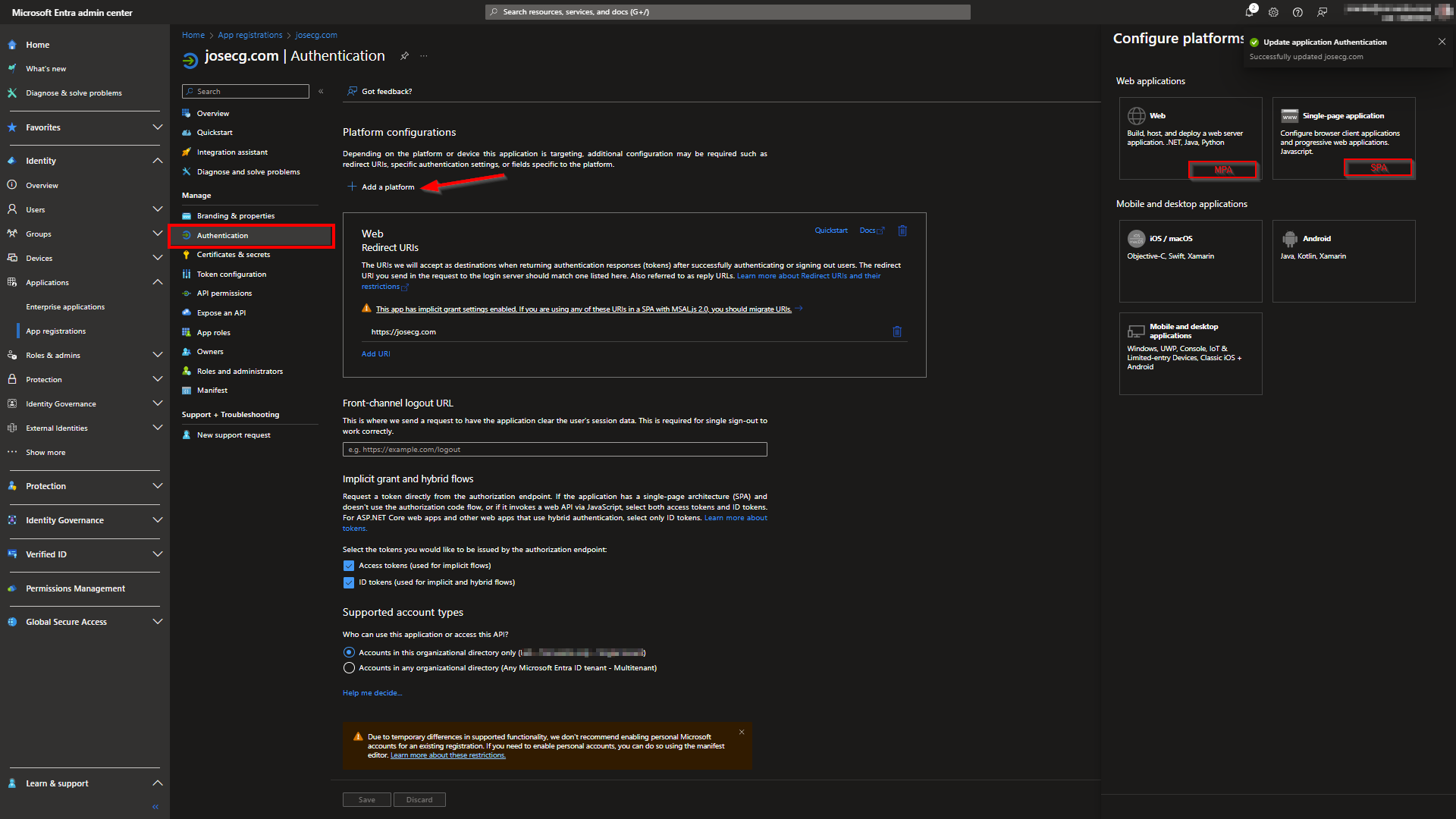1456x819 pixels.
Task: Open API permissions menu item
Action: (x=224, y=293)
